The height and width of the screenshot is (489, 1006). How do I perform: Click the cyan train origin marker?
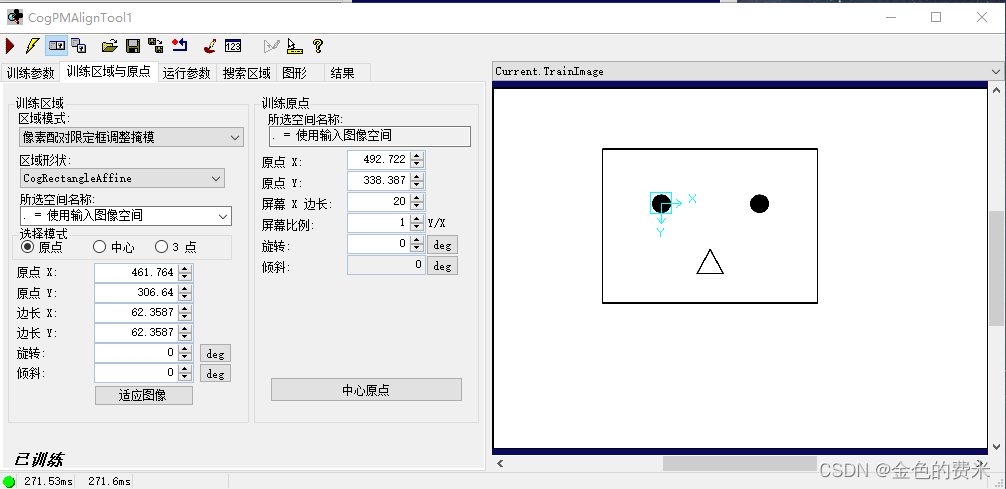click(661, 203)
